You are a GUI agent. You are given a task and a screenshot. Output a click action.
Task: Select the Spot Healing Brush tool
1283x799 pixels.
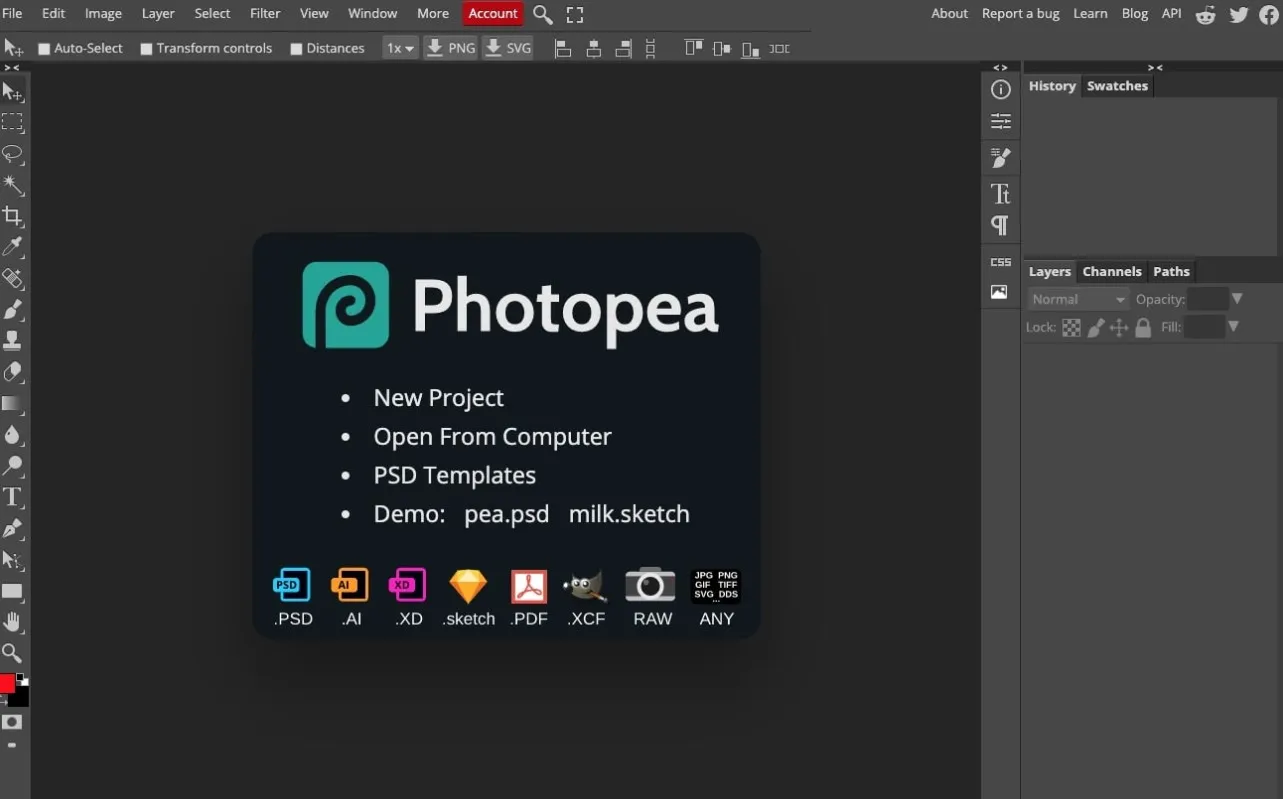(x=12, y=279)
